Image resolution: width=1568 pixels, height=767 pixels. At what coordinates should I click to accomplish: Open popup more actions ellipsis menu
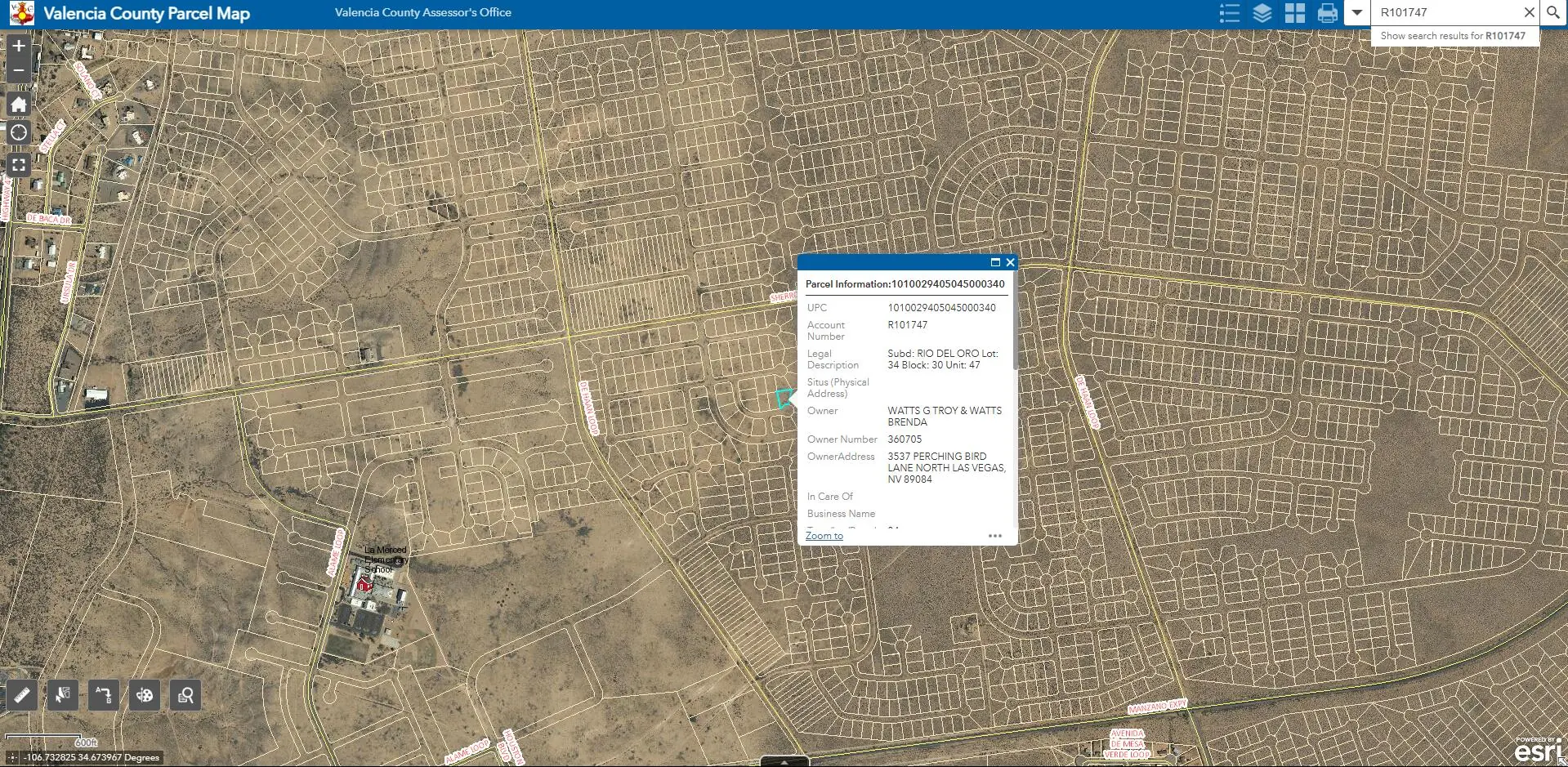click(995, 536)
